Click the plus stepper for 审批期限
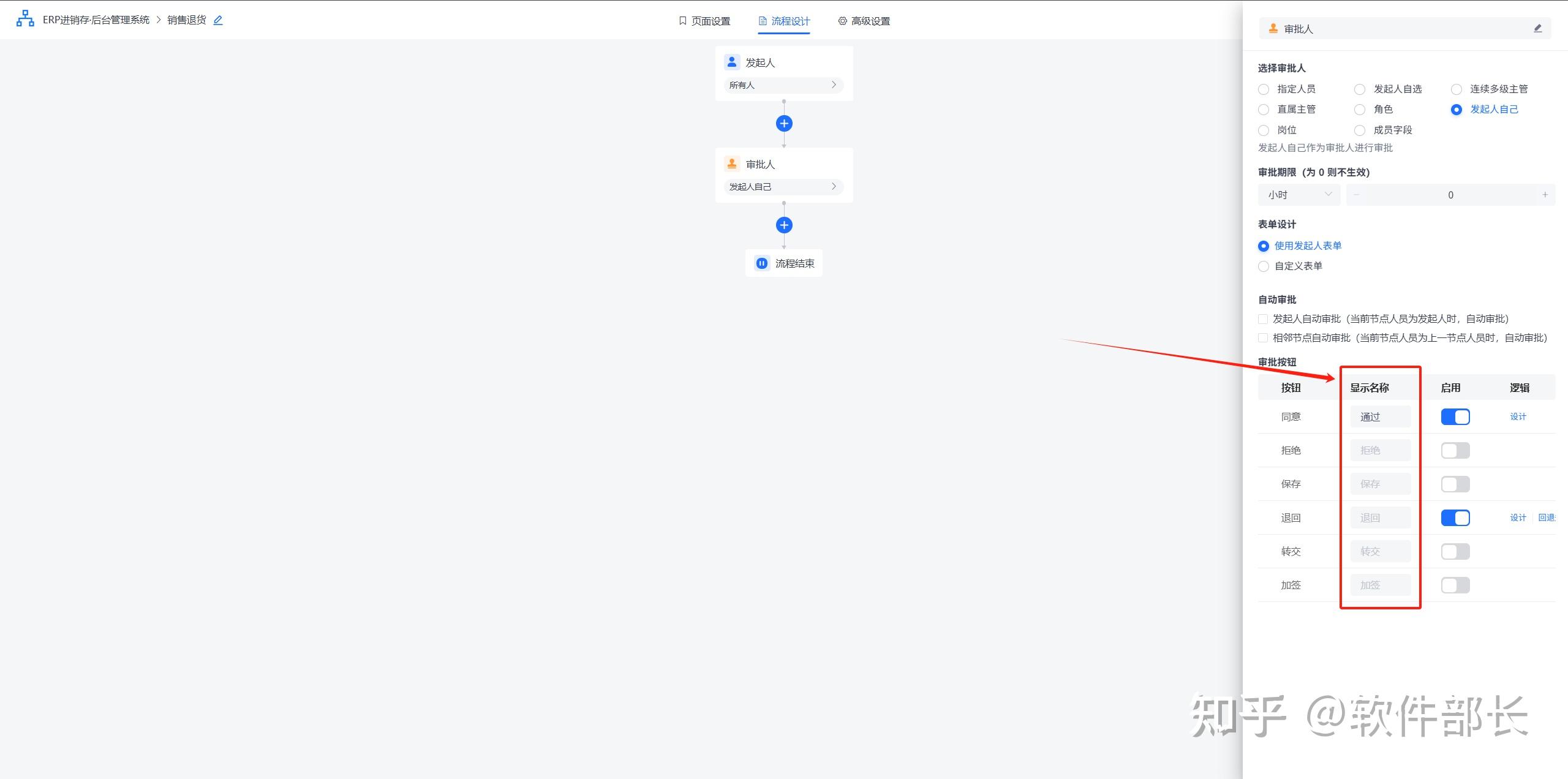This screenshot has height=779, width=1568. click(1545, 195)
